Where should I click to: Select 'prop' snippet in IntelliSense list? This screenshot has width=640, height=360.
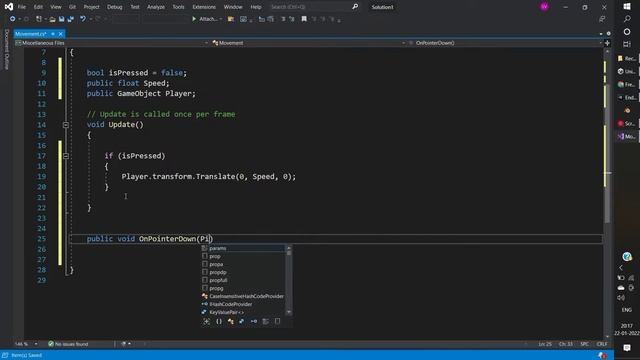pos(243,256)
